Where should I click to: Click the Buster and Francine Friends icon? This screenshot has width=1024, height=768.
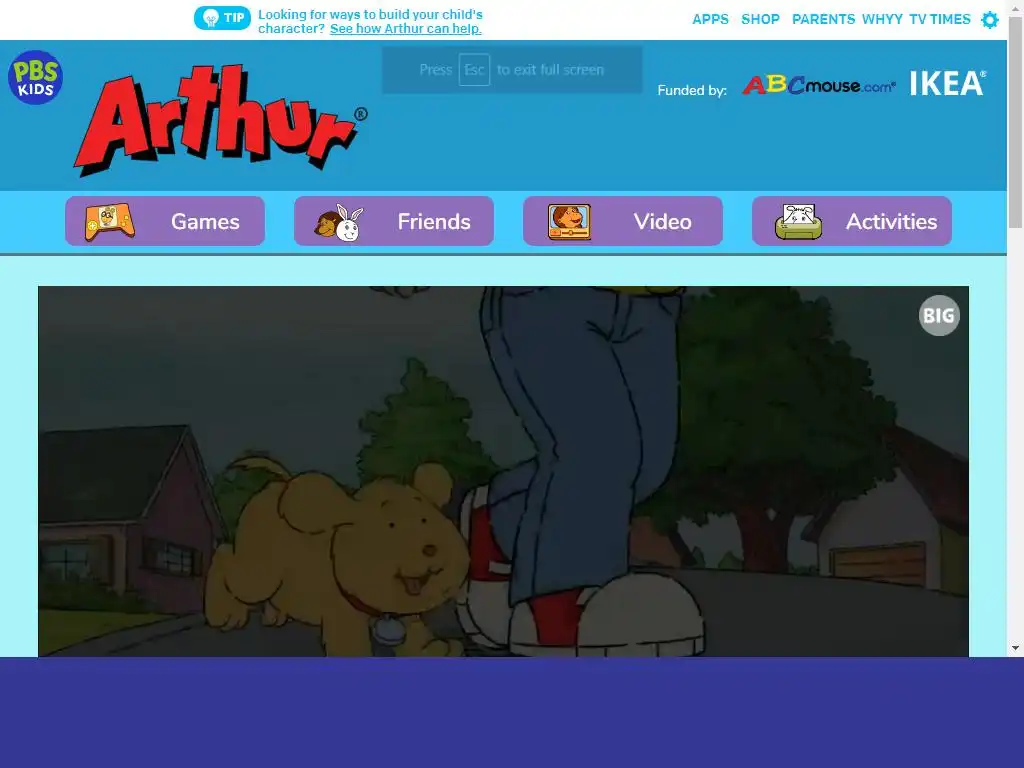click(338, 223)
